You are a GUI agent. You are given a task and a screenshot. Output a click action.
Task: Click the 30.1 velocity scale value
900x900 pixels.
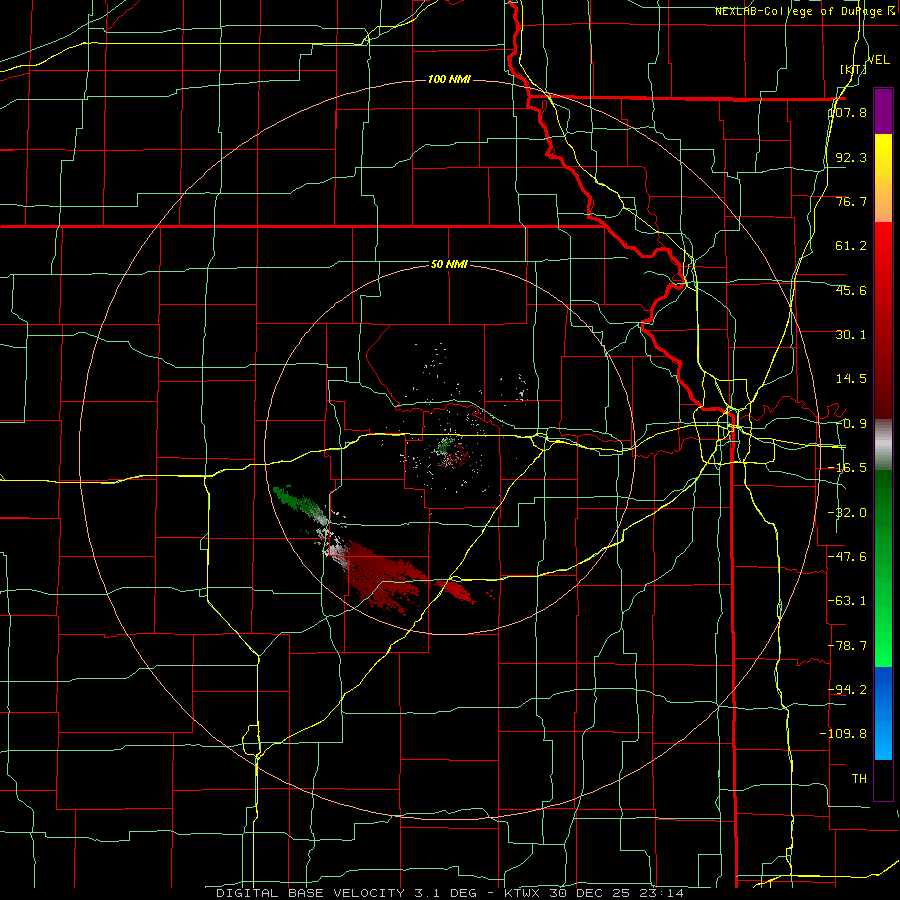tap(851, 335)
